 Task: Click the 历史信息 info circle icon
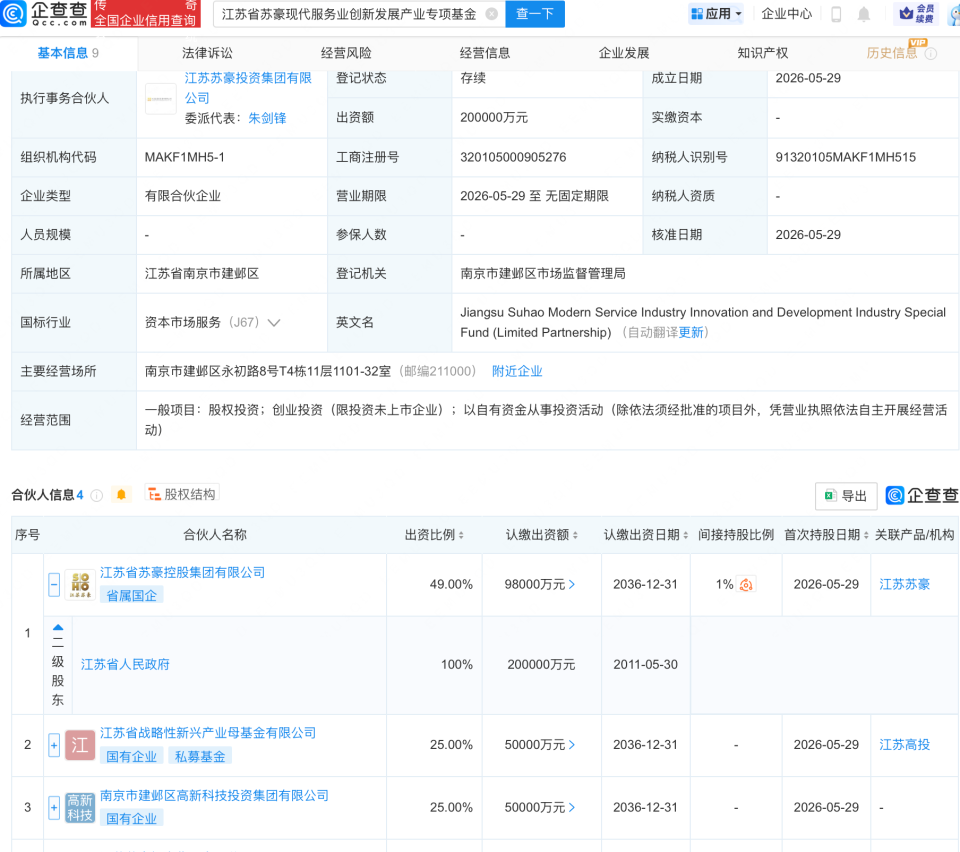(x=931, y=54)
